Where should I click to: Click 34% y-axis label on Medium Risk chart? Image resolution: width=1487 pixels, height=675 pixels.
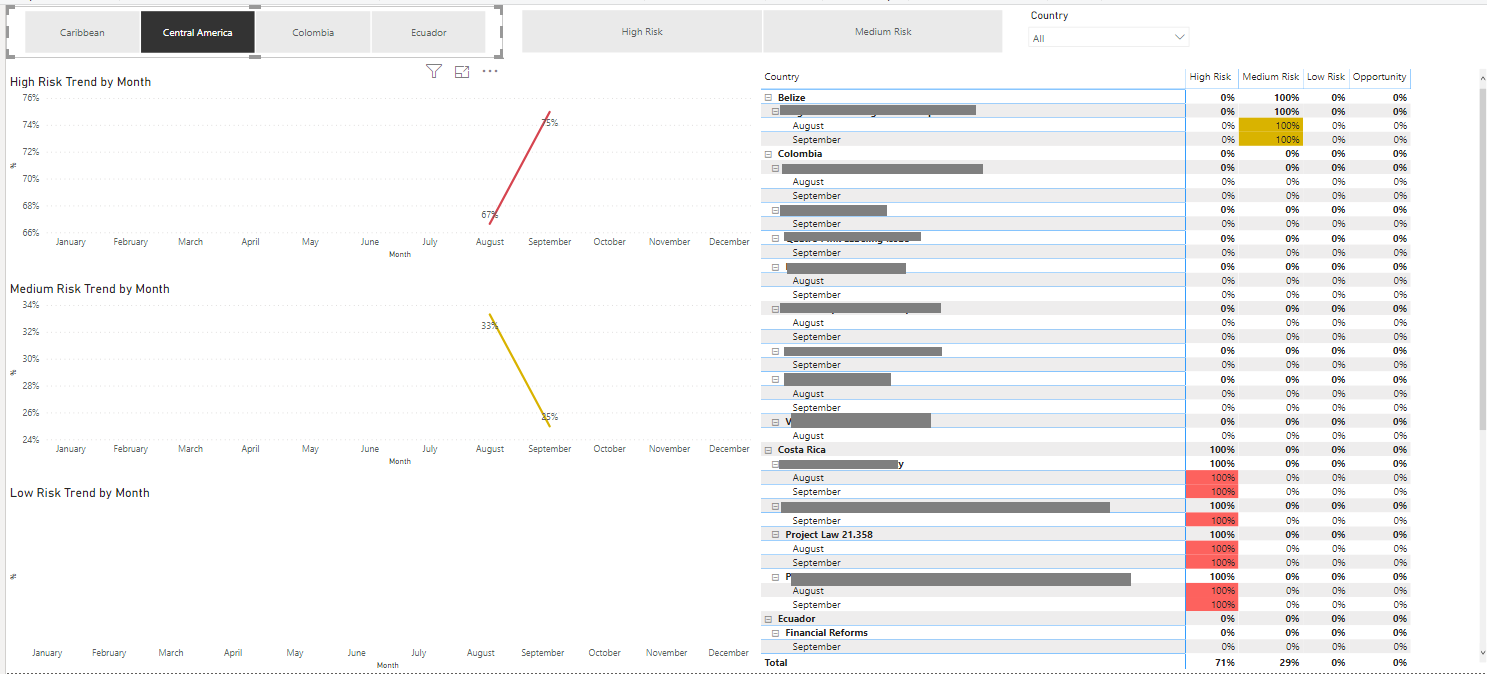[30, 305]
